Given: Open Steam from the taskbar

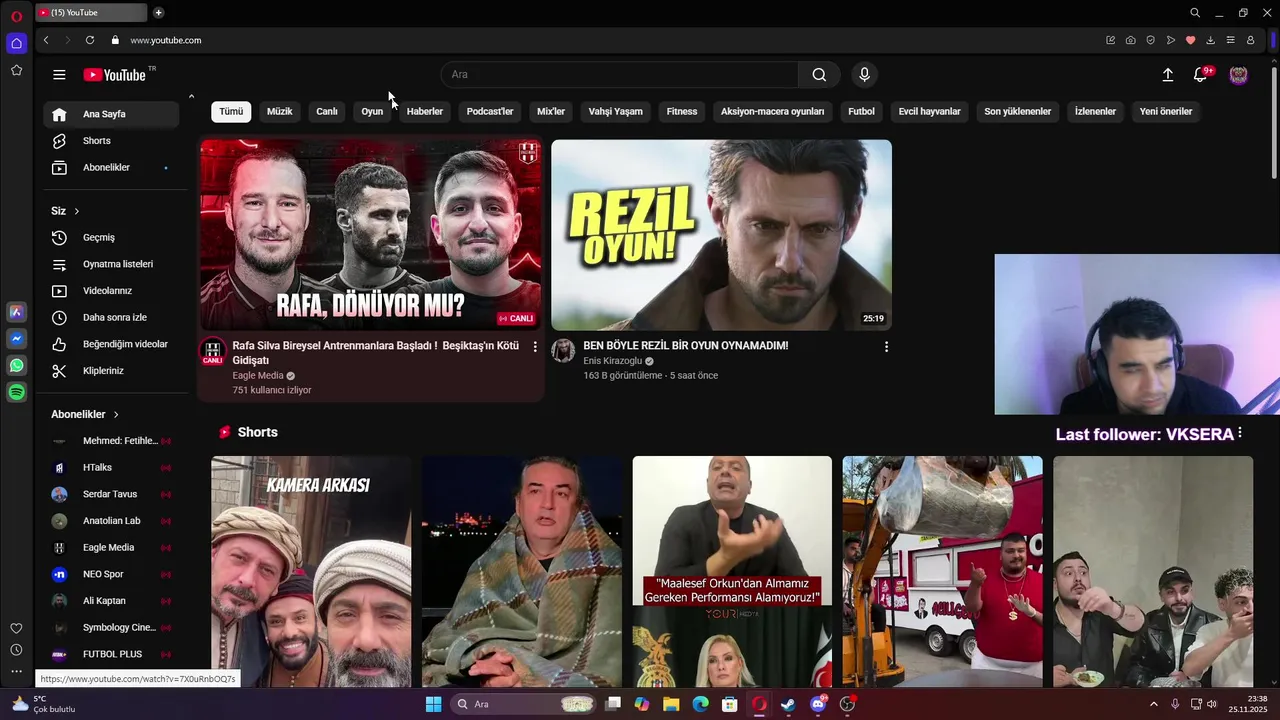Looking at the screenshot, I should pos(788,704).
